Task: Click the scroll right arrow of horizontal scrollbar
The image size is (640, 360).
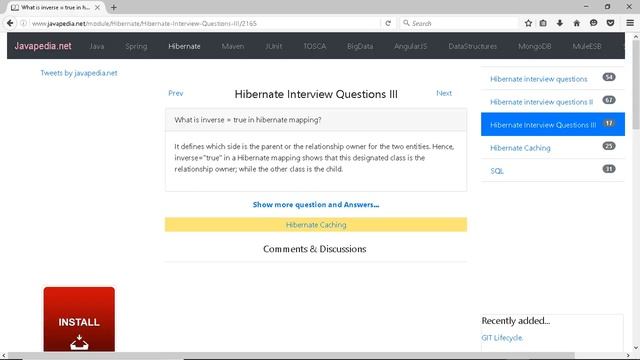Action: coord(628,356)
